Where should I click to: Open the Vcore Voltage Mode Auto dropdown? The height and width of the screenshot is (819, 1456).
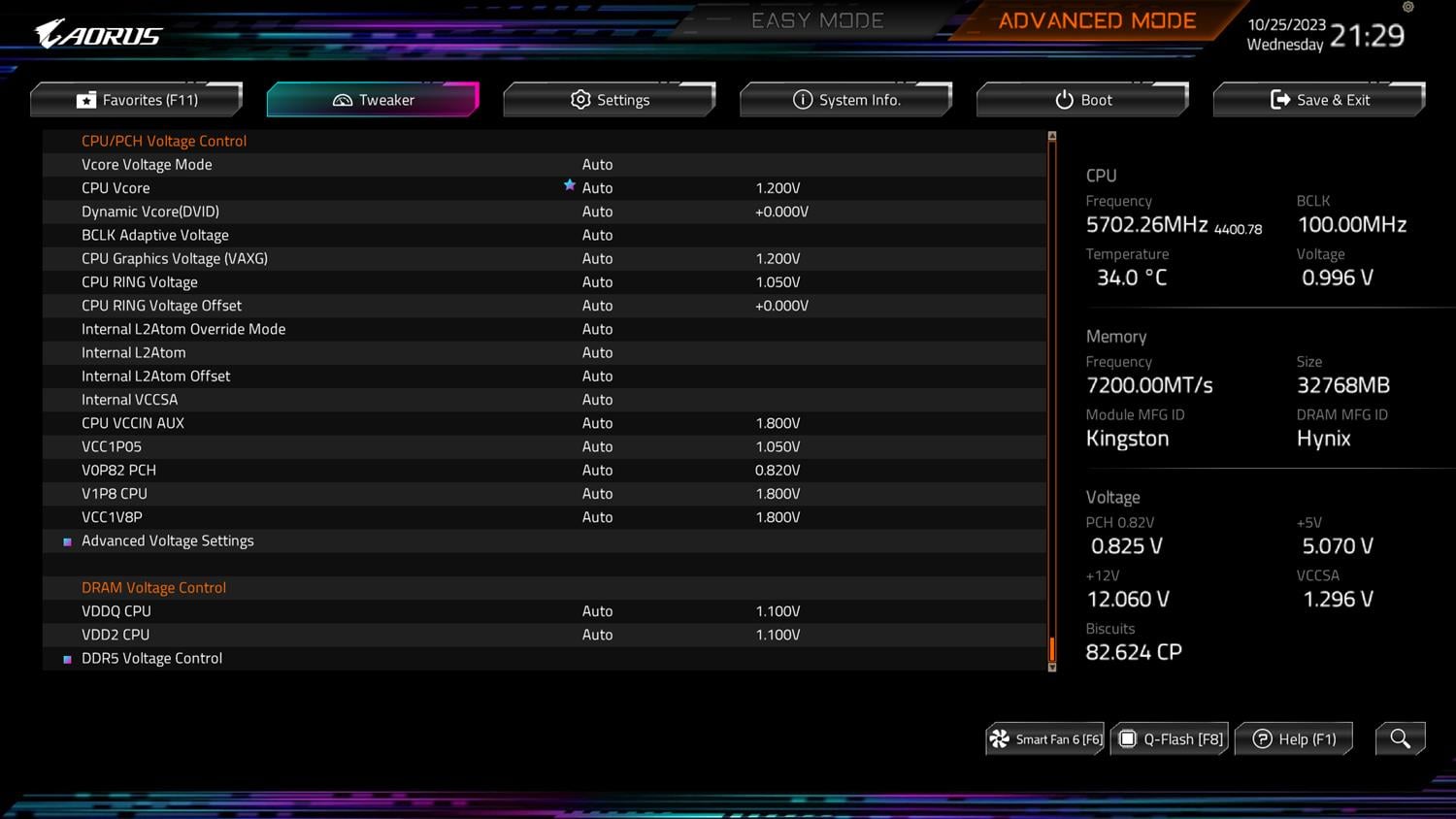tap(597, 165)
